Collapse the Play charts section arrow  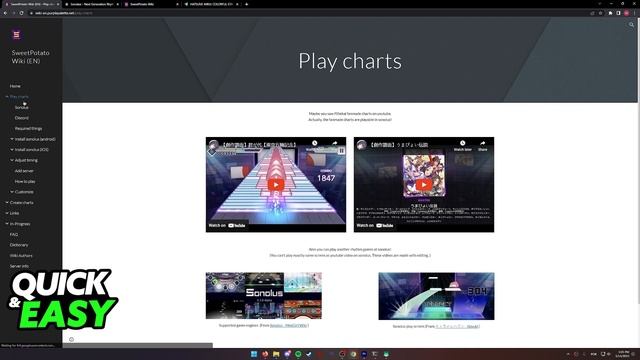coord(7,97)
